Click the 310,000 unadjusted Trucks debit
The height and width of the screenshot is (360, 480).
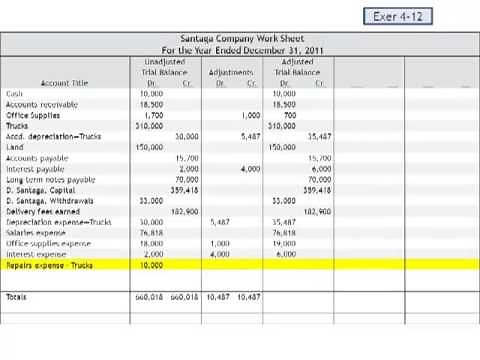[149, 126]
